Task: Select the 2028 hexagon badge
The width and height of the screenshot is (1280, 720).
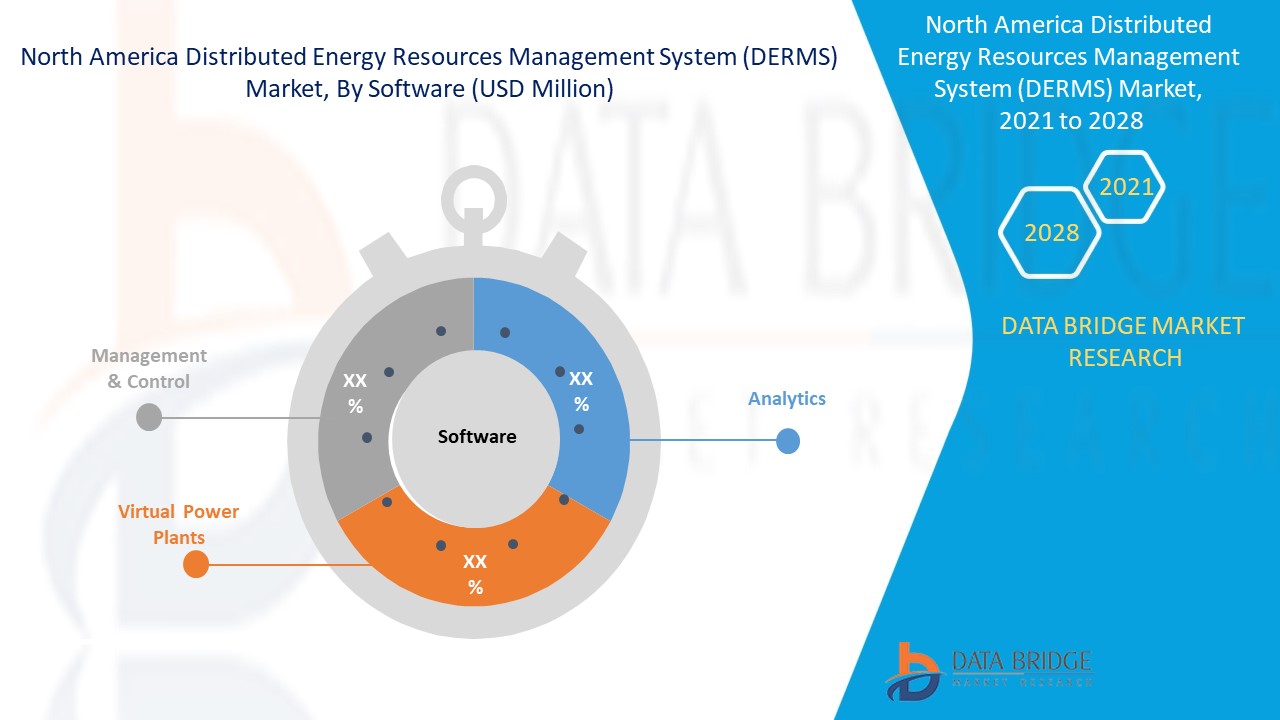Action: 1050,233
